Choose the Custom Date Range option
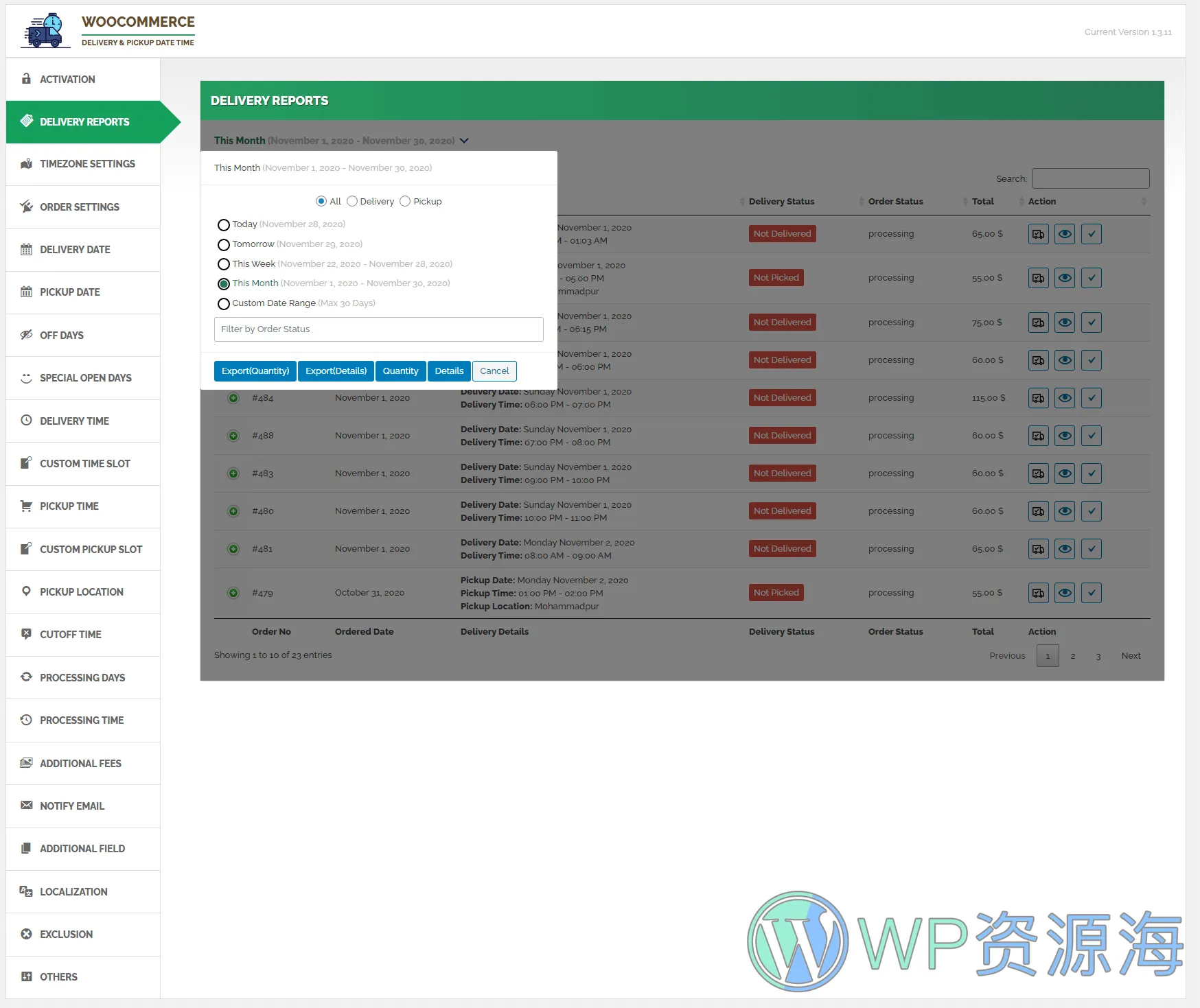The image size is (1200, 1008). tap(224, 304)
